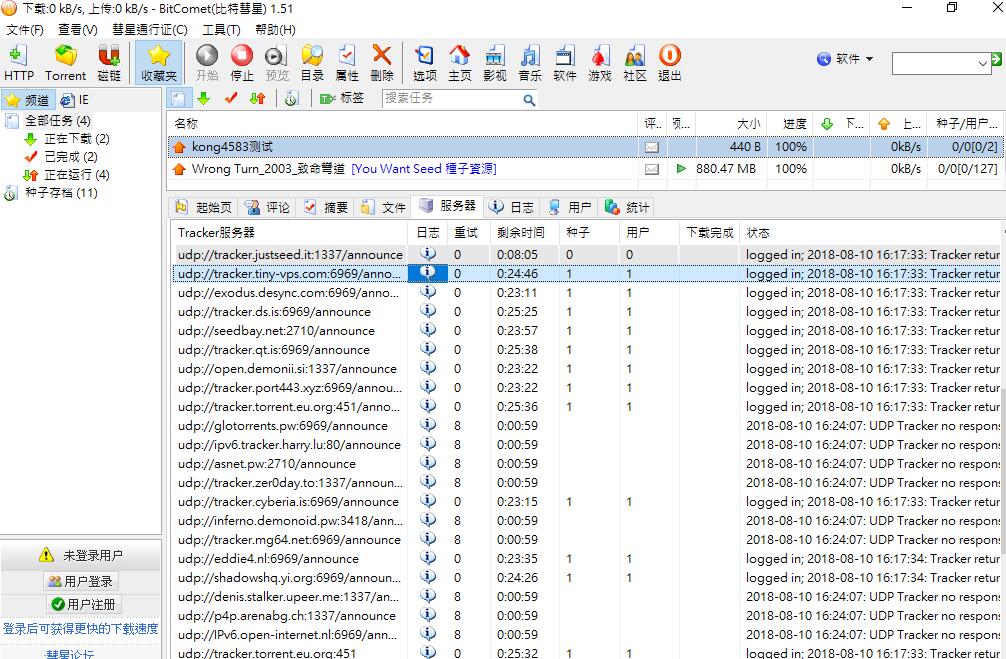The height and width of the screenshot is (659, 1006).
Task: Click the 用户登录 login button
Action: coord(81,581)
